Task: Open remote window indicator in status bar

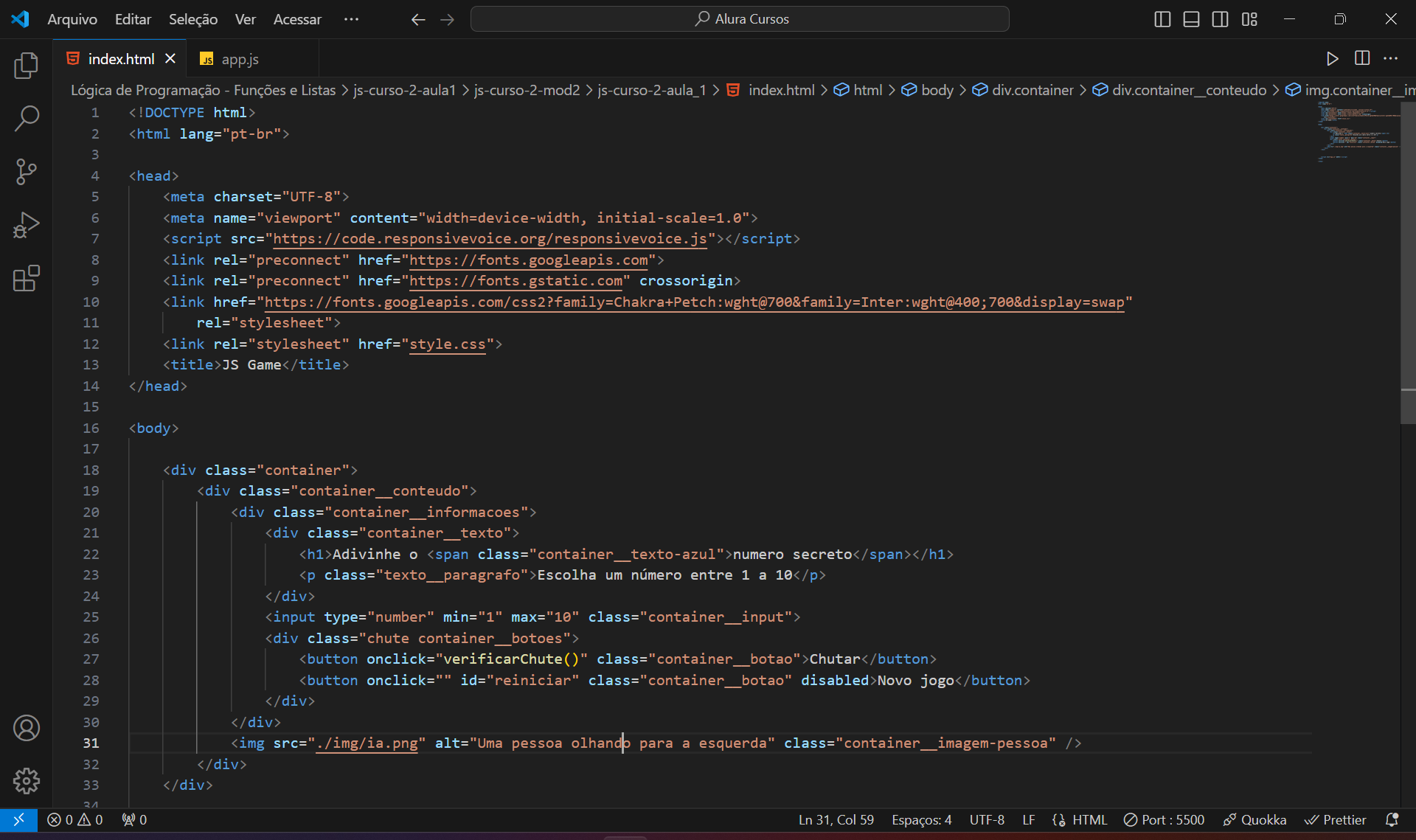Action: pos(18,819)
